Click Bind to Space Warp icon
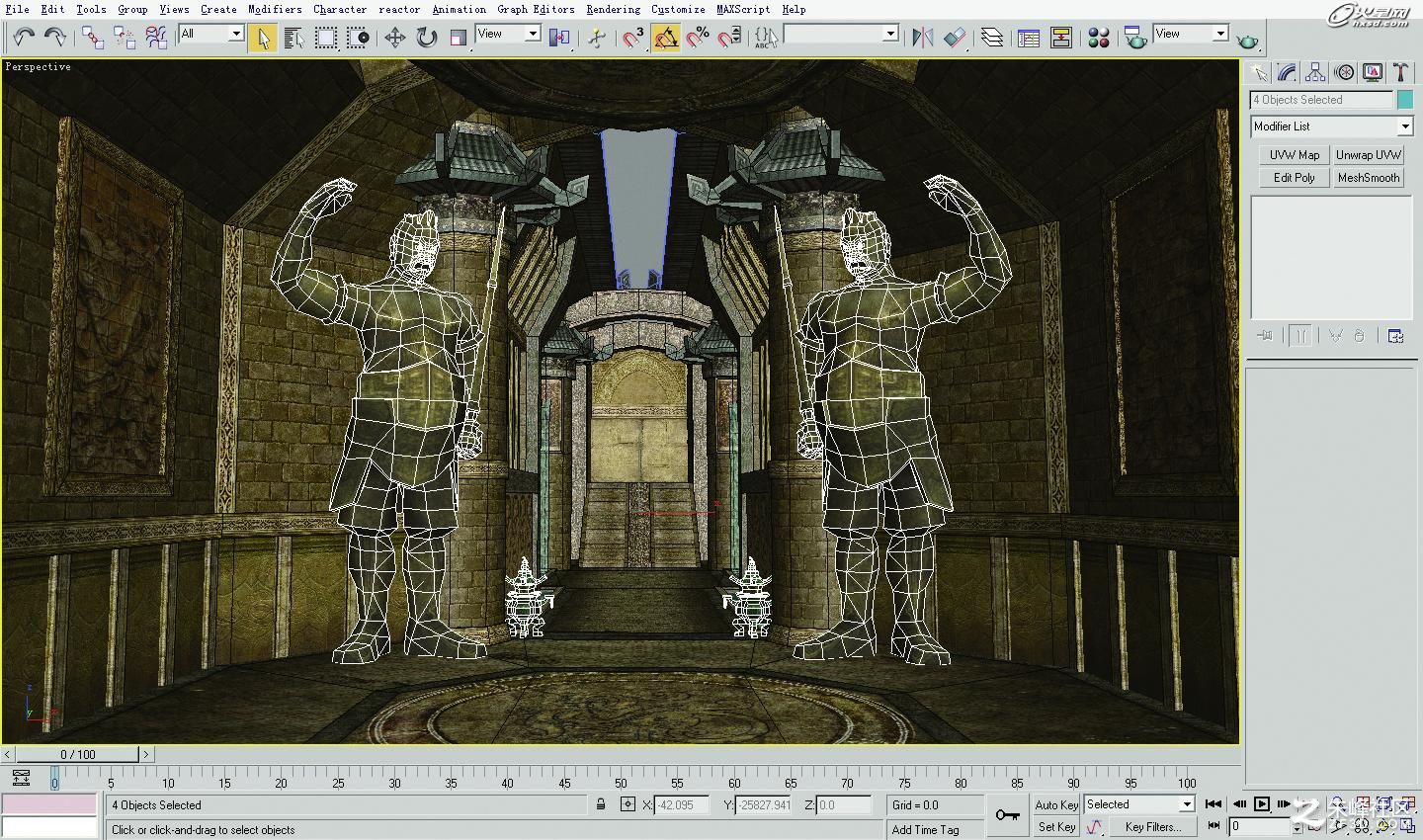The image size is (1423, 840). tap(156, 38)
